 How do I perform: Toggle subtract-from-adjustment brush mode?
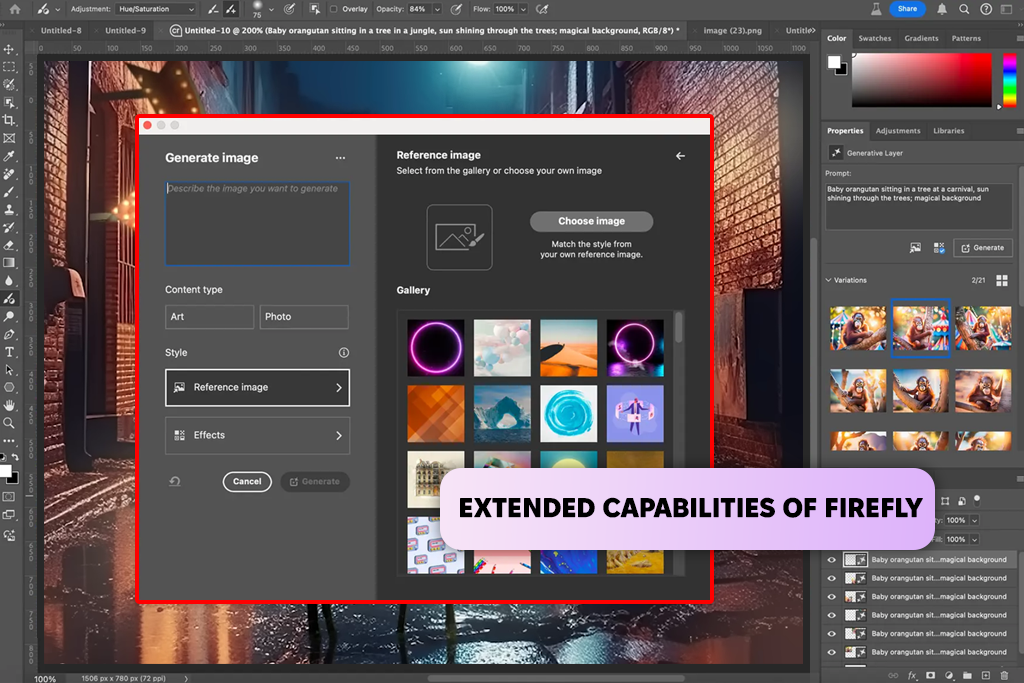coord(213,9)
